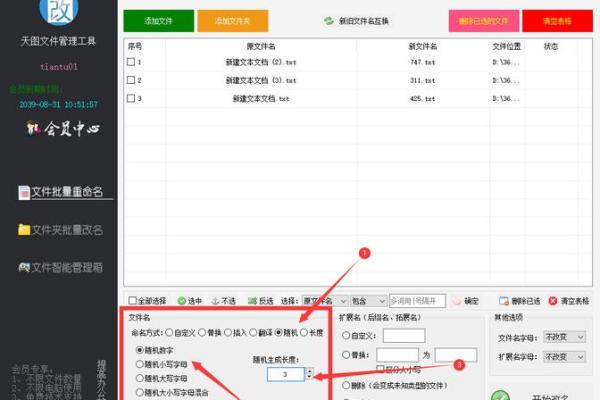This screenshot has width=600, height=400.
Task: Click the 新文件名 column header
Action: point(423,46)
